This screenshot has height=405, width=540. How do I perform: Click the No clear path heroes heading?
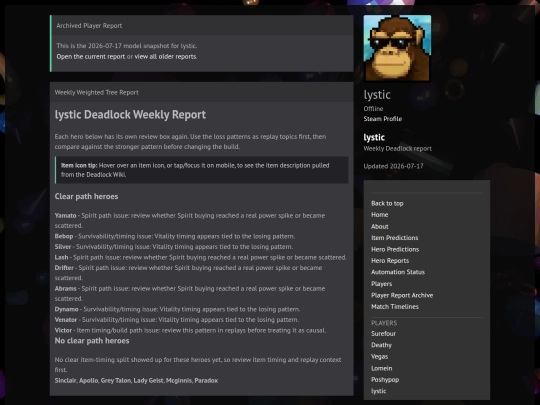coord(92,341)
